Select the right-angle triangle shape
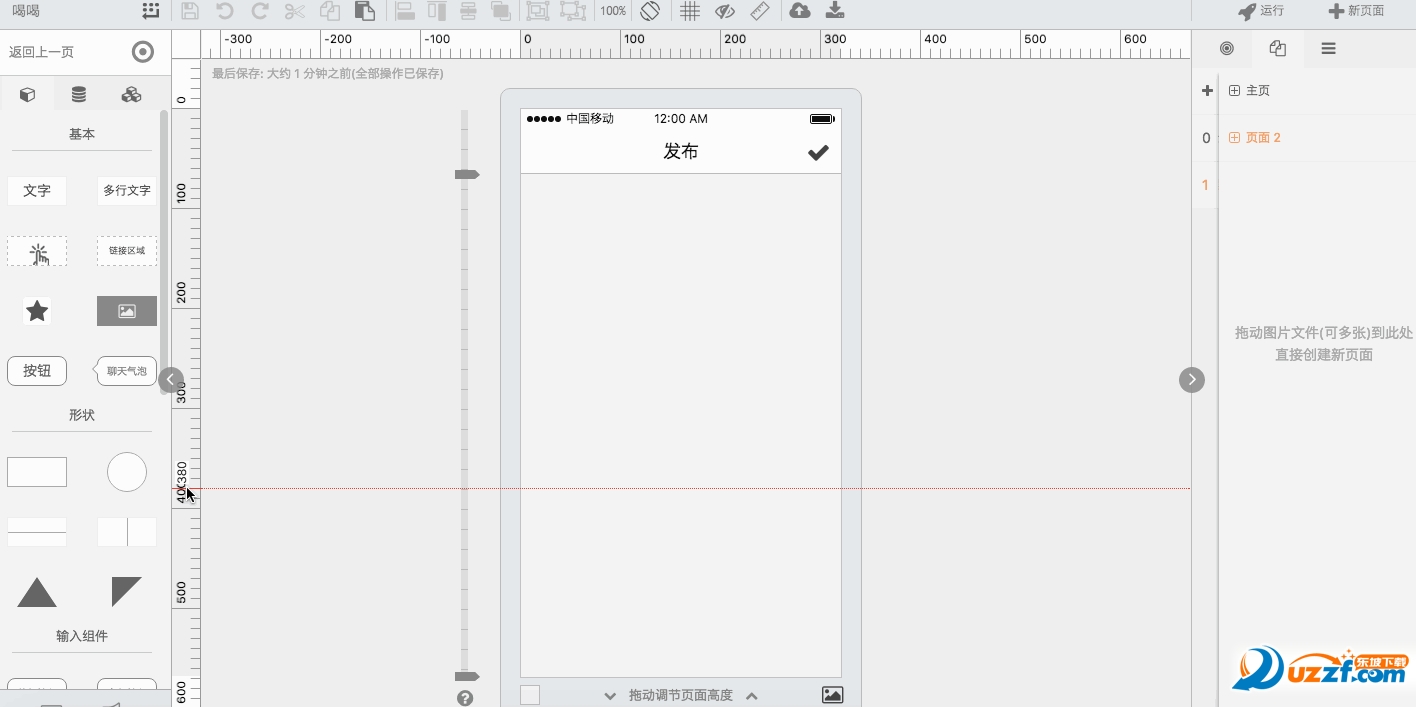 click(x=127, y=592)
